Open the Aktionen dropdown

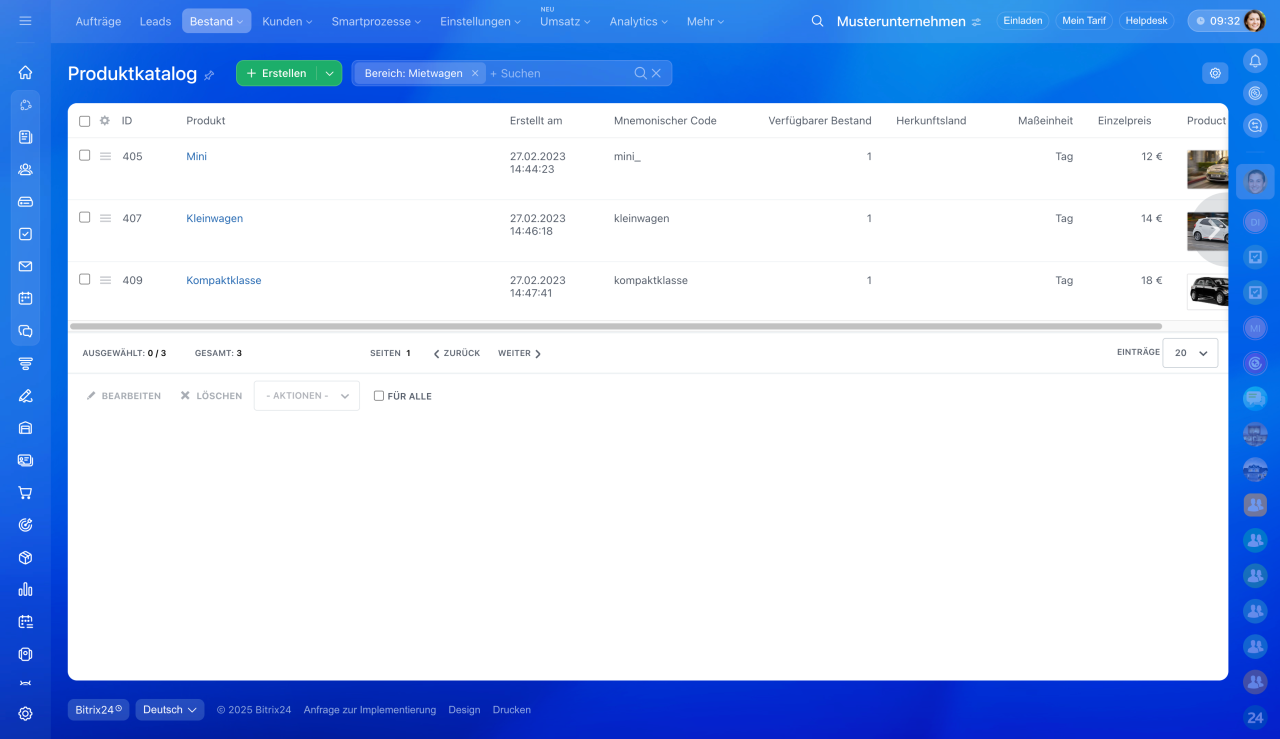[306, 396]
